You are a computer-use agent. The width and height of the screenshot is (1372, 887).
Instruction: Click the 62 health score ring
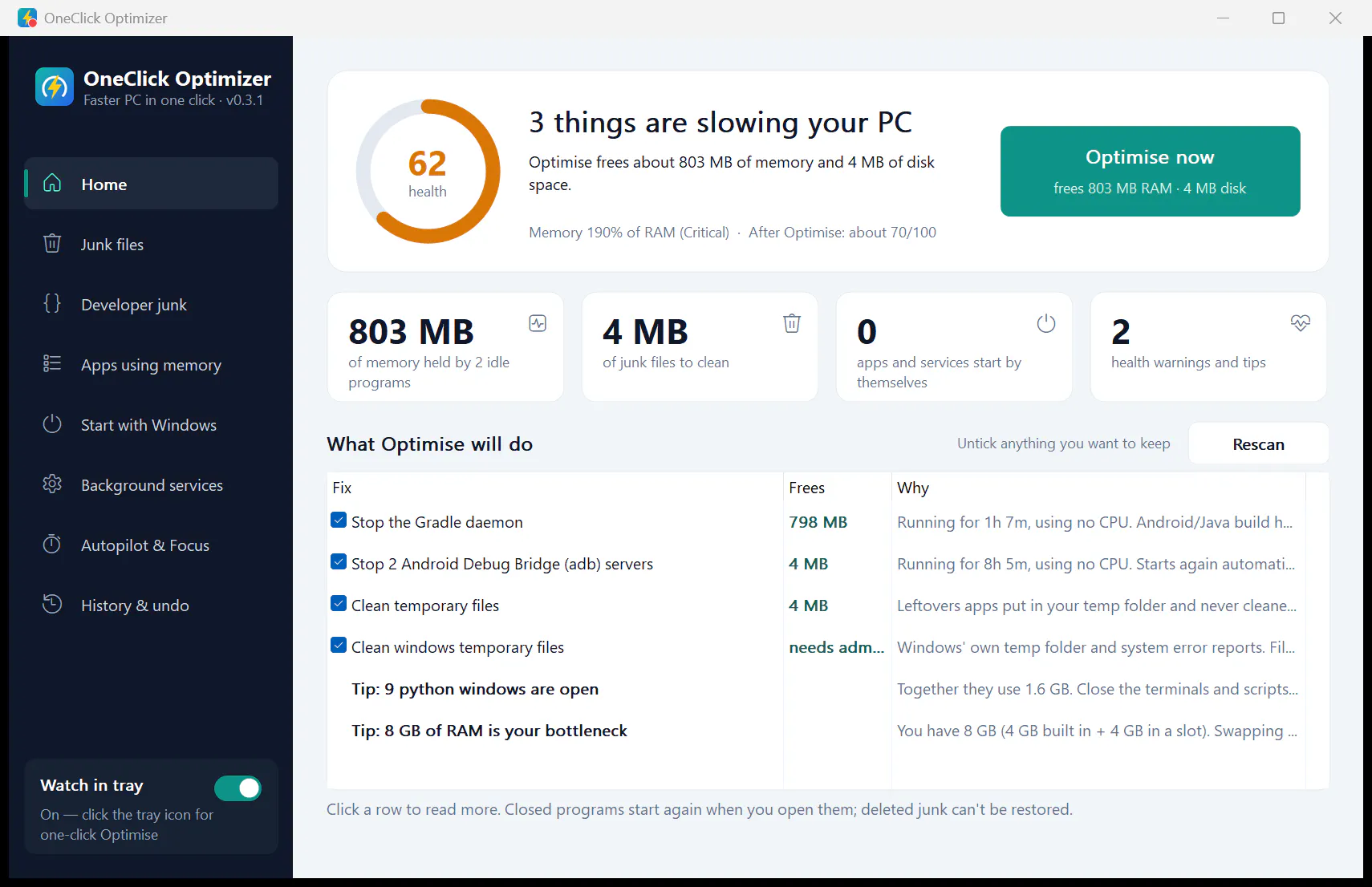[428, 172]
